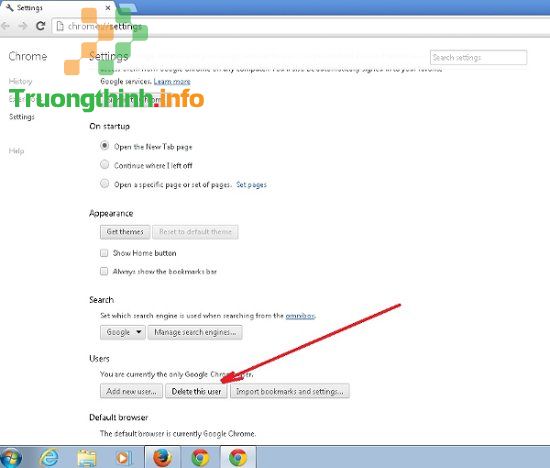Screen dimensions: 550x468
Task: Open the Windows Start menu
Action: point(11,458)
